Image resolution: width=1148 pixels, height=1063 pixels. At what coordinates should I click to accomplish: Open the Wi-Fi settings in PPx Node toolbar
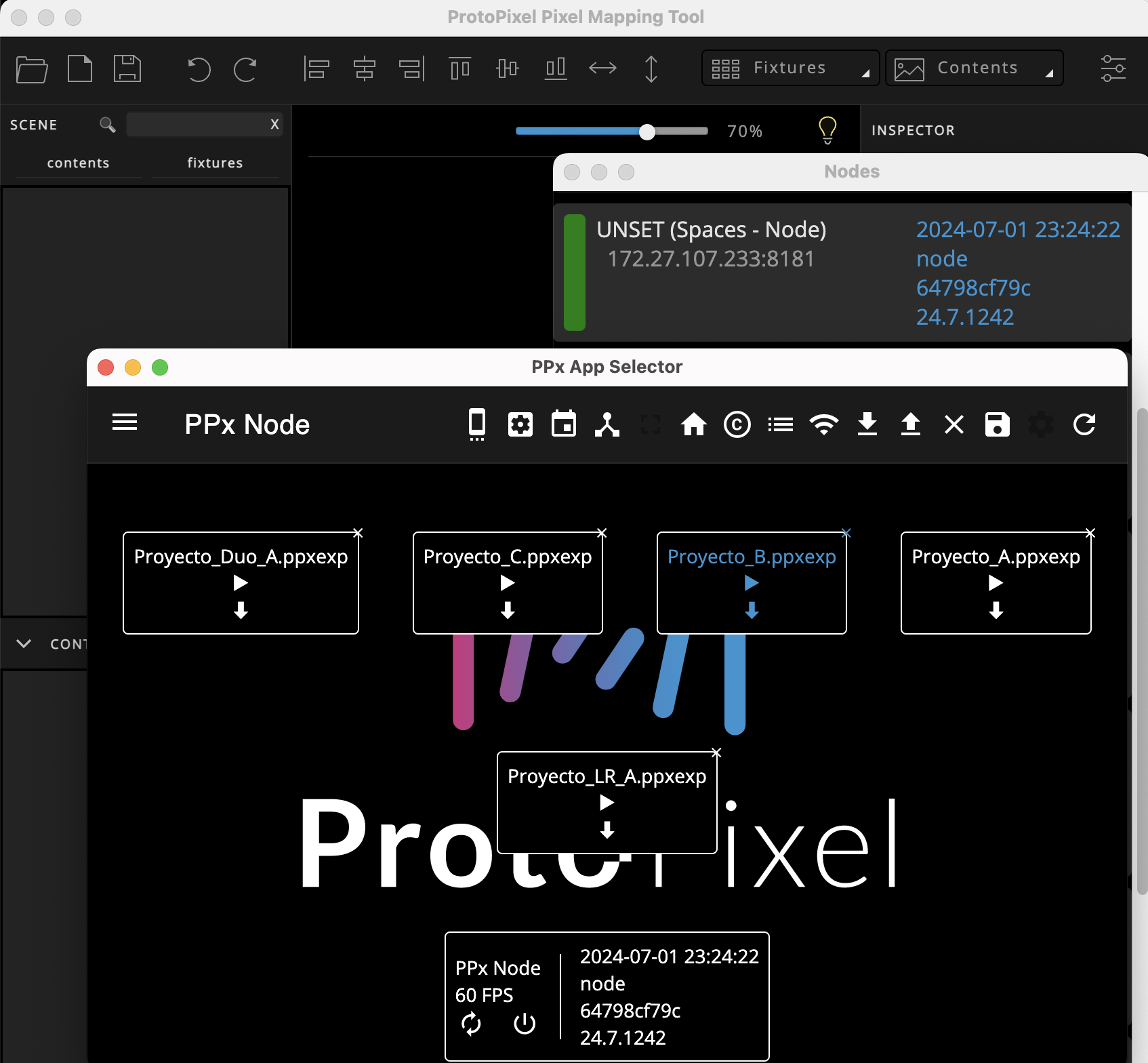tap(823, 424)
